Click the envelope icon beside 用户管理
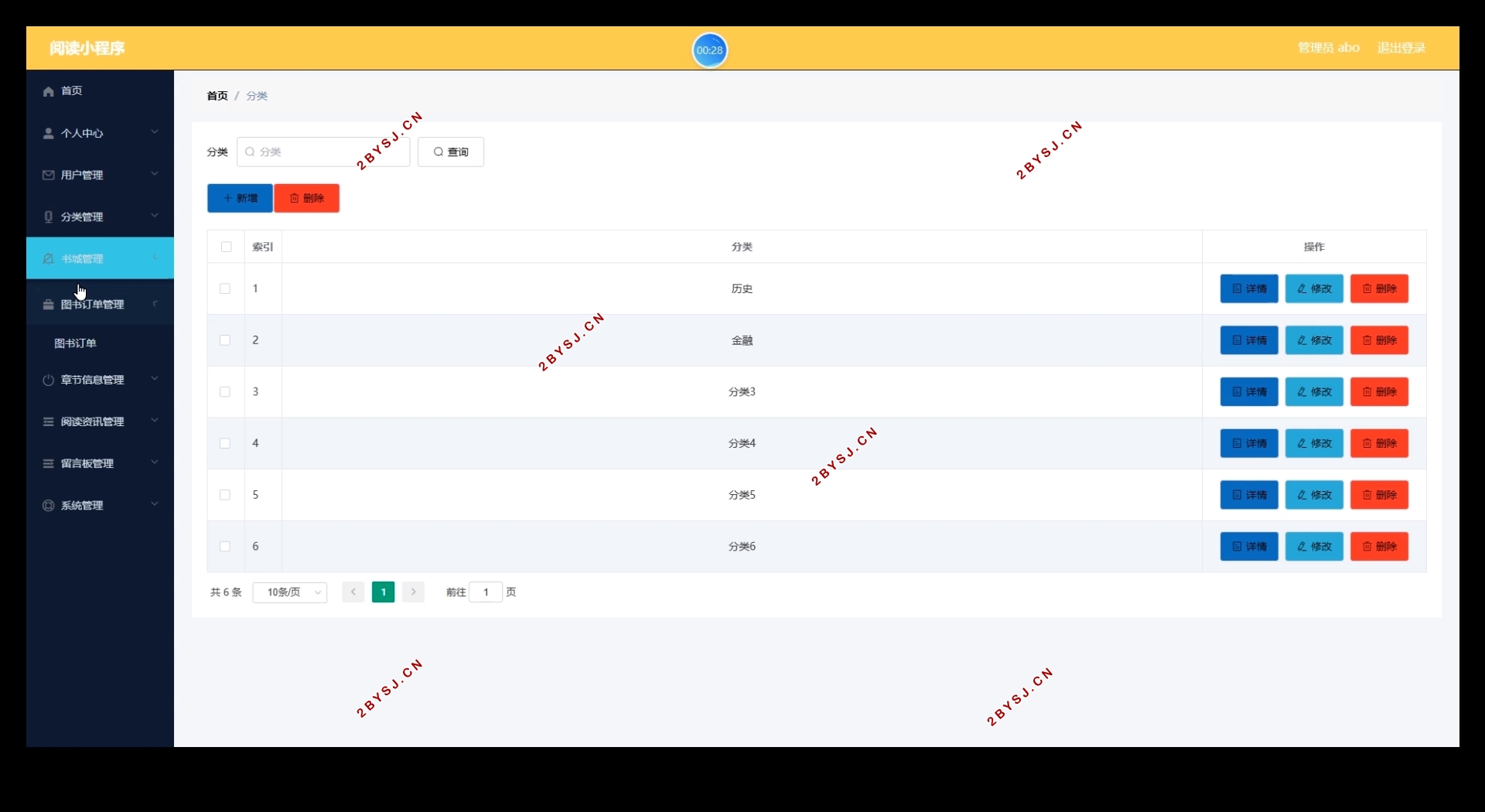 pos(49,175)
